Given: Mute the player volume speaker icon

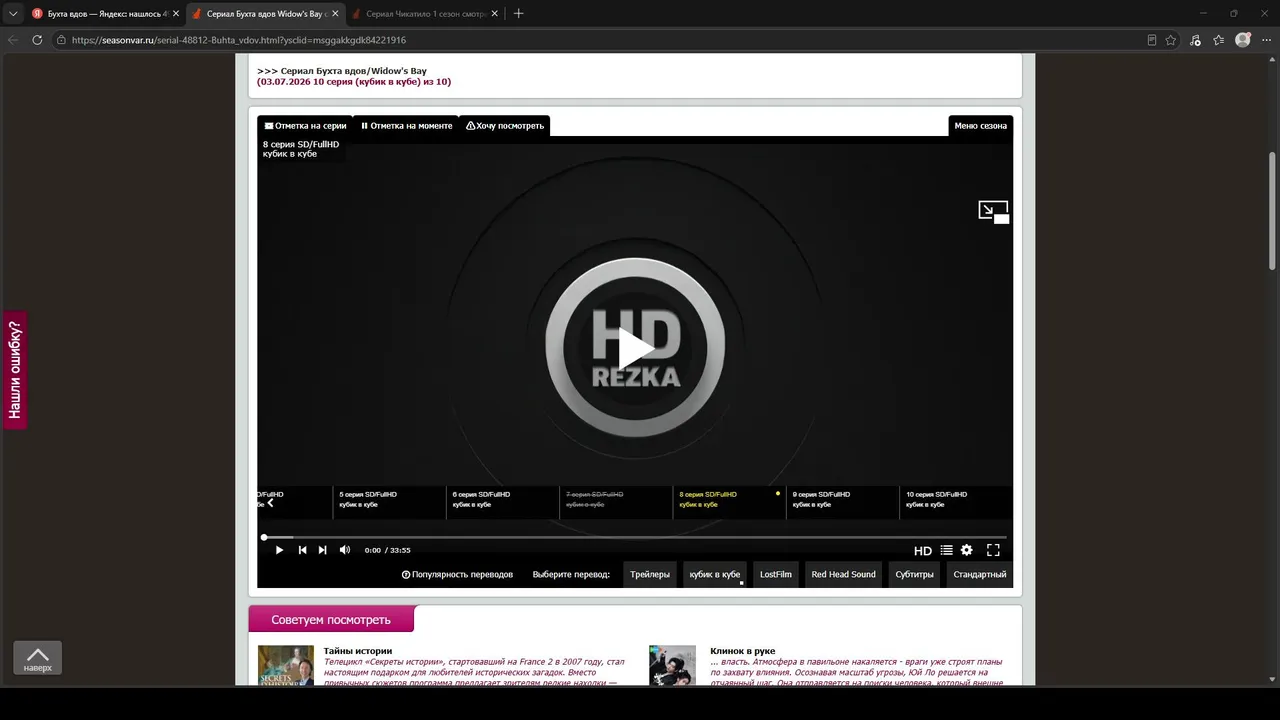Looking at the screenshot, I should 345,550.
